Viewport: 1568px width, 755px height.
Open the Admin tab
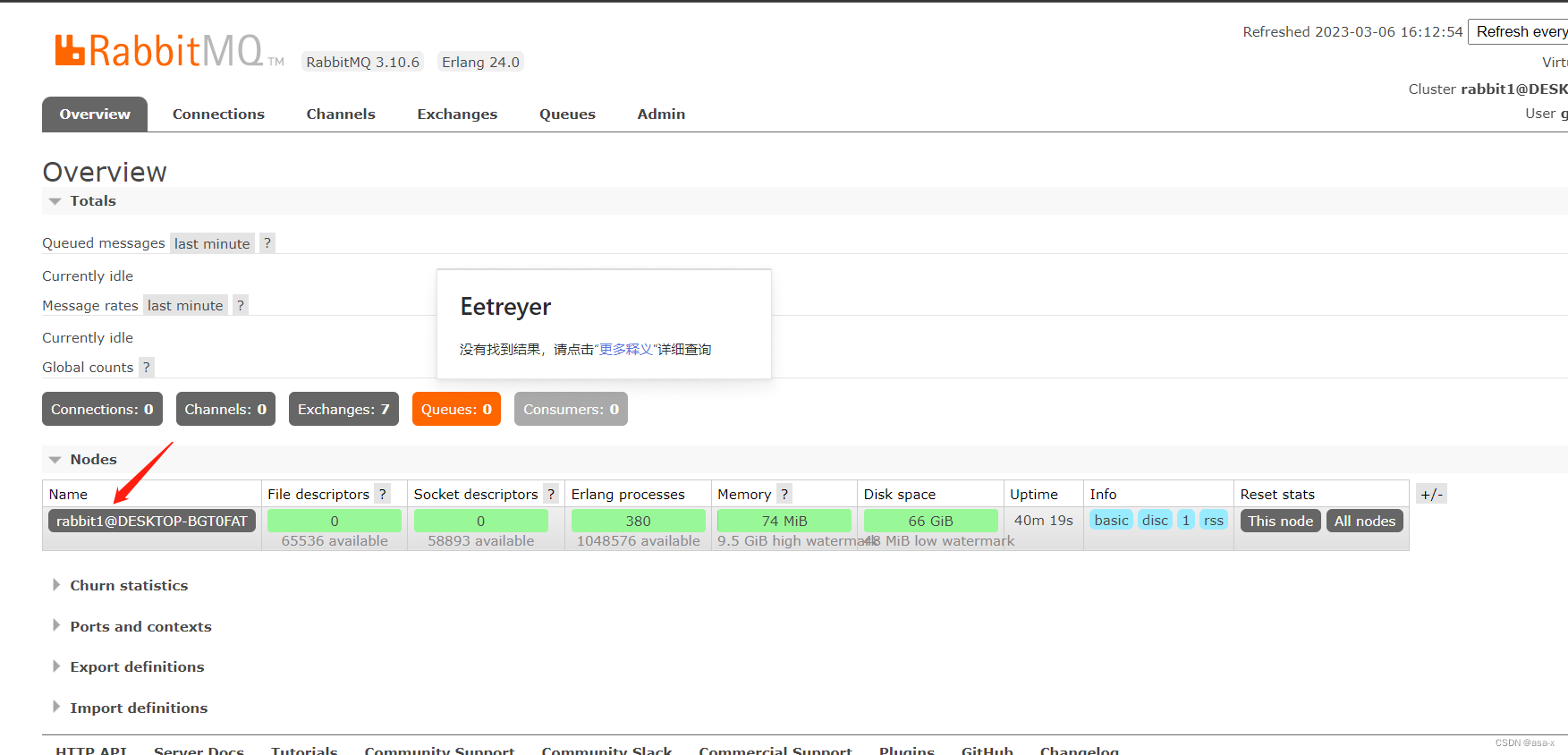[x=661, y=114]
